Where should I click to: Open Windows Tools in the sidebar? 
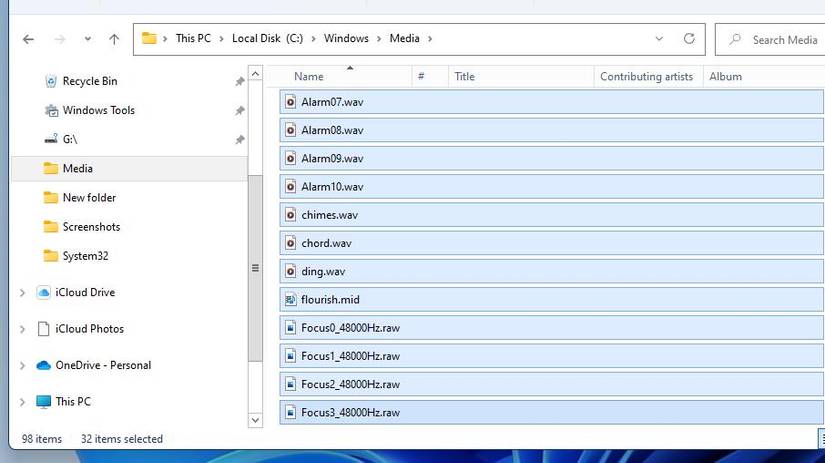(x=98, y=110)
